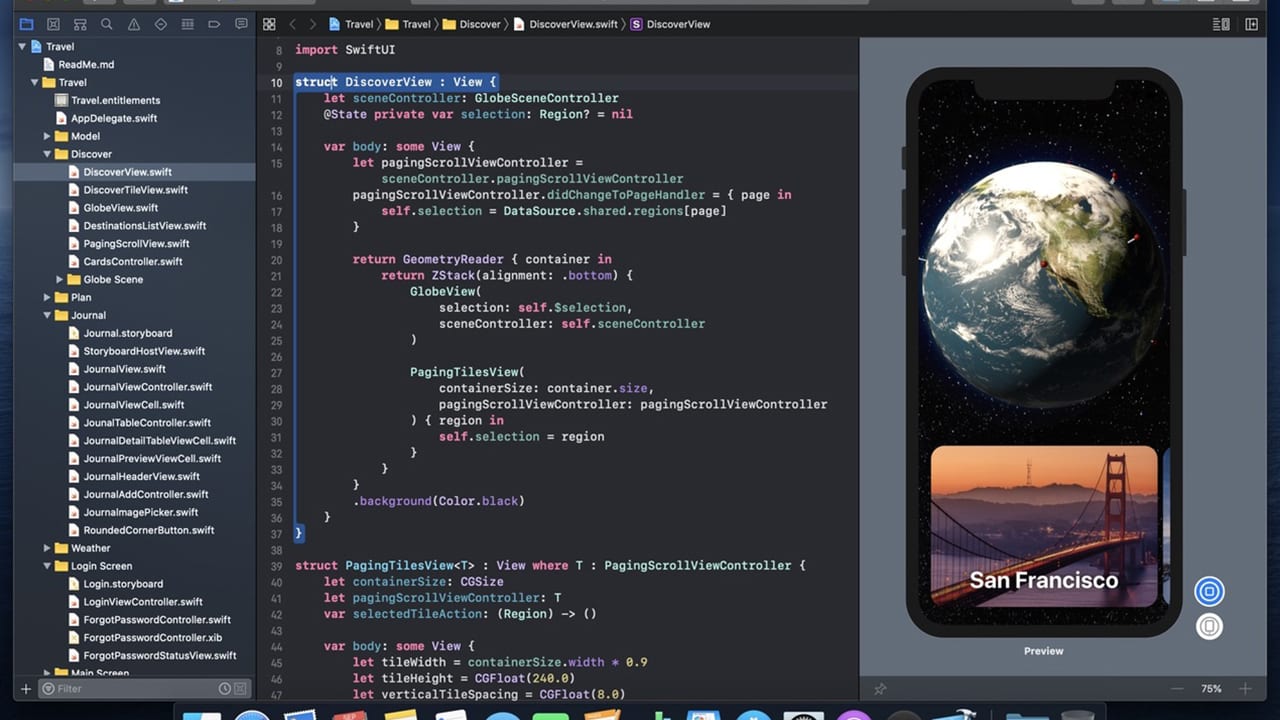
Task: Go forward in editor history
Action: tap(313, 24)
